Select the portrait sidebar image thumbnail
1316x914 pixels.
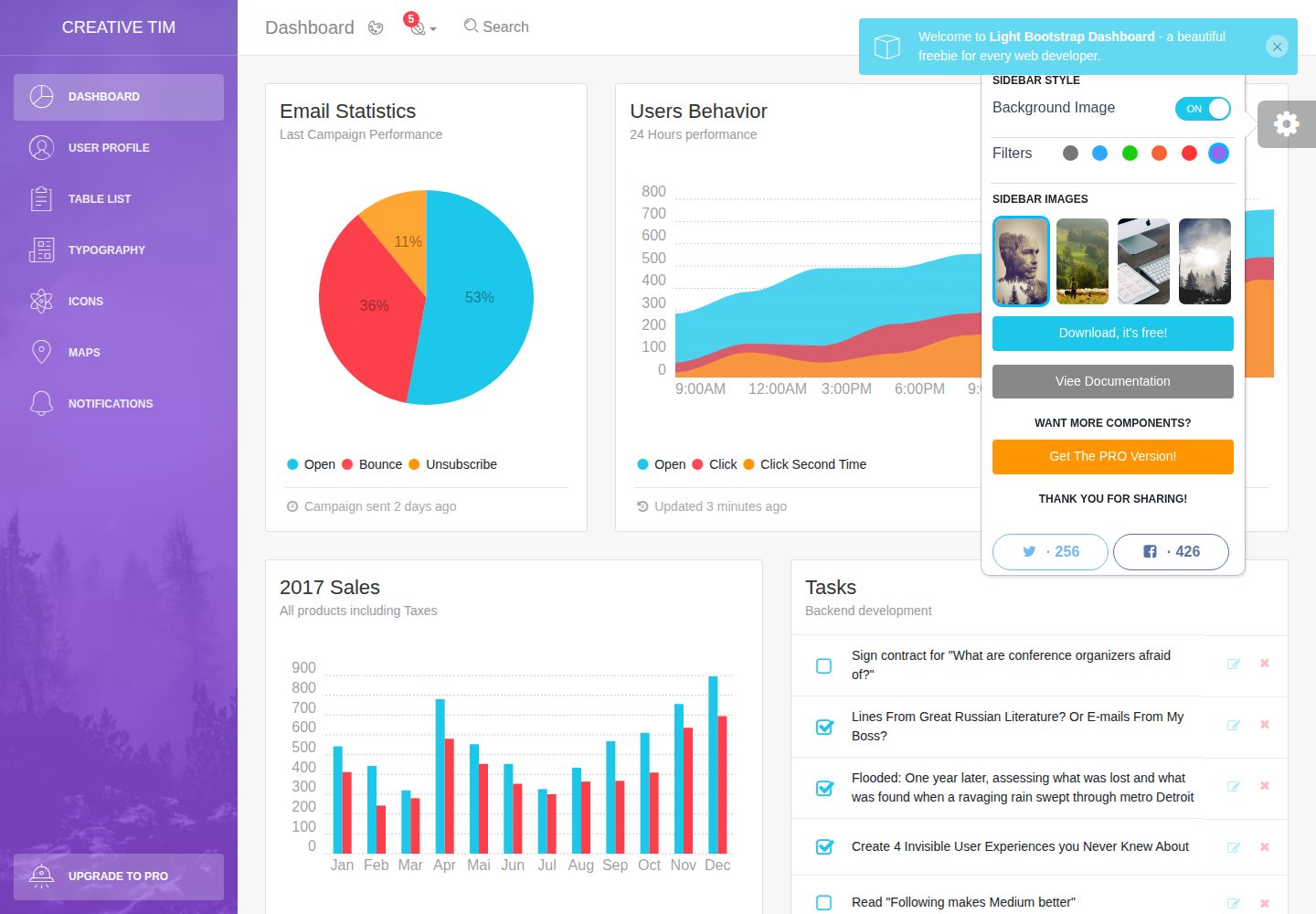coord(1021,261)
